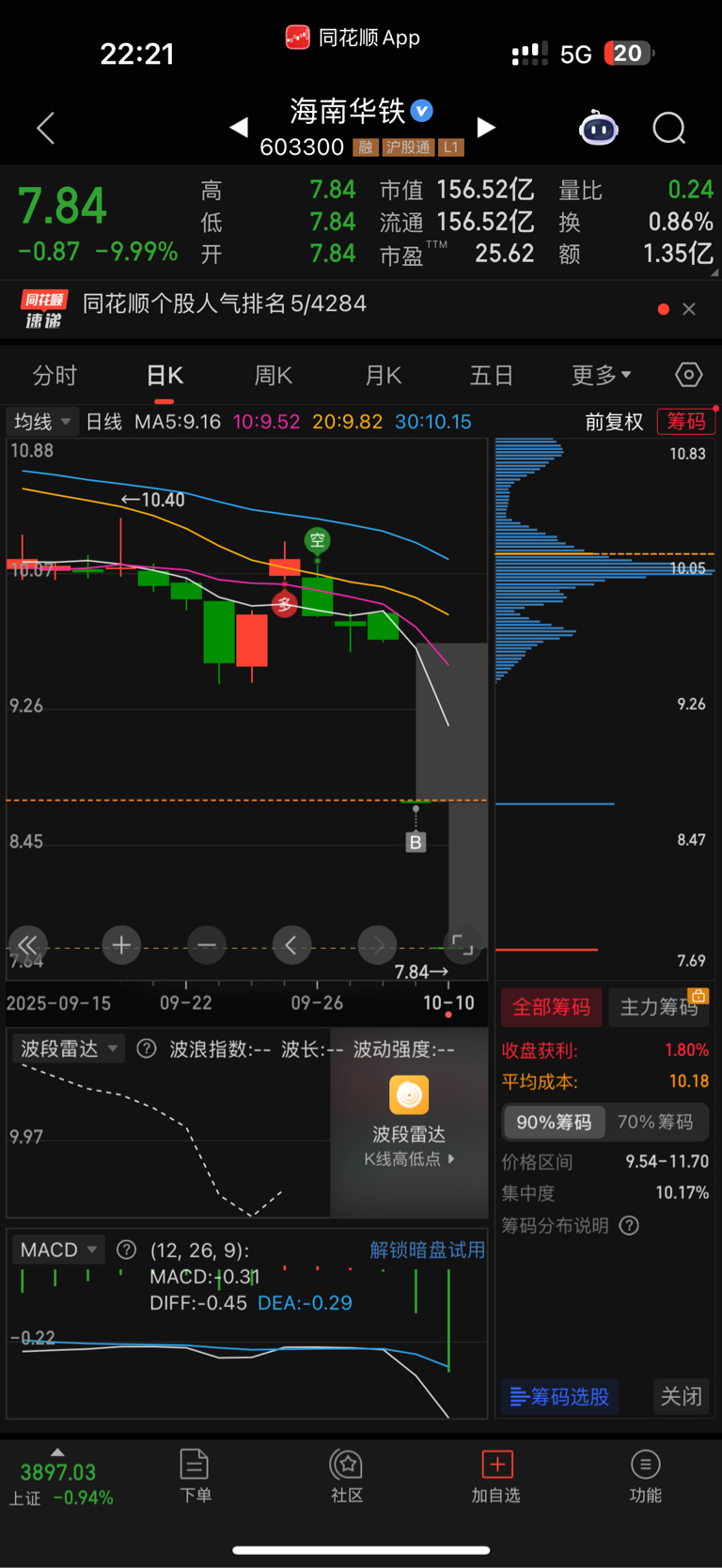Viewport: 722px width, 1568px height.
Task: Tap the 沪股通 tag
Action: pos(408,147)
